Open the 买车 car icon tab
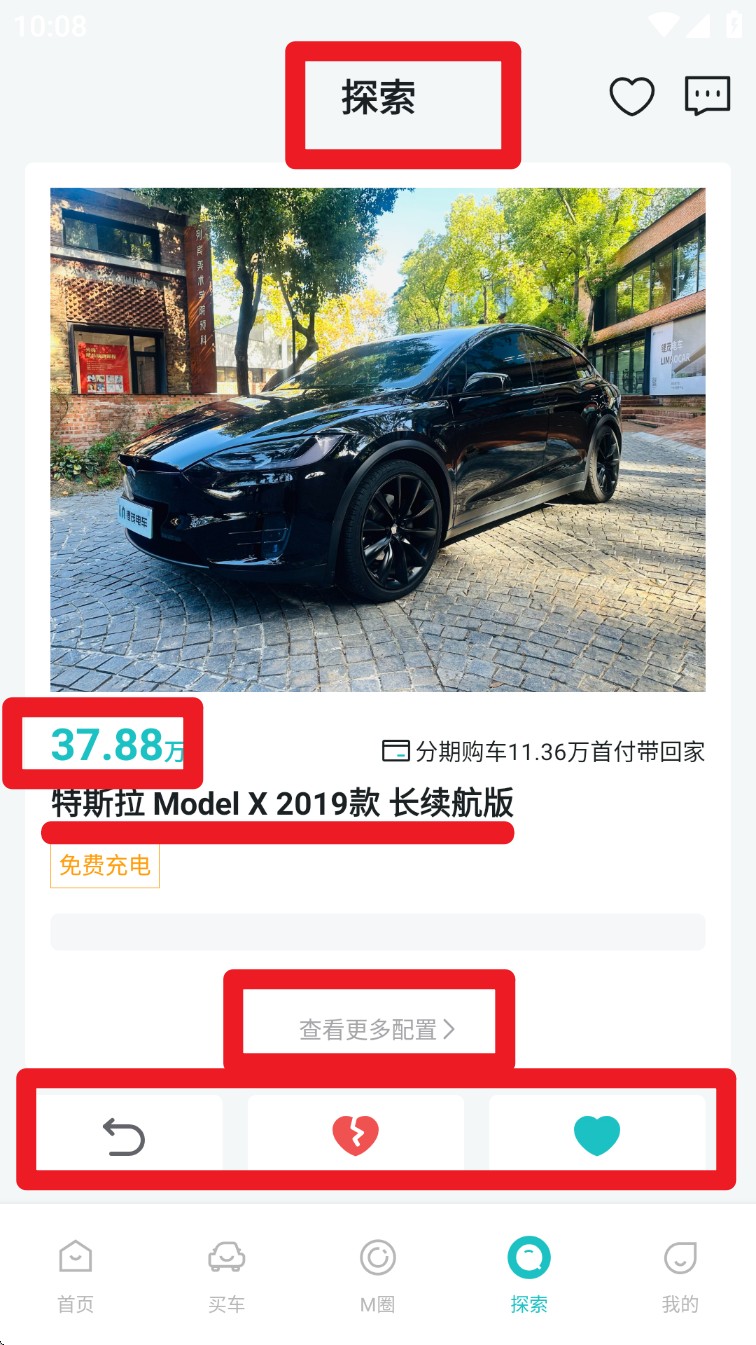Screen dimensions: 756x1345 [226, 1276]
